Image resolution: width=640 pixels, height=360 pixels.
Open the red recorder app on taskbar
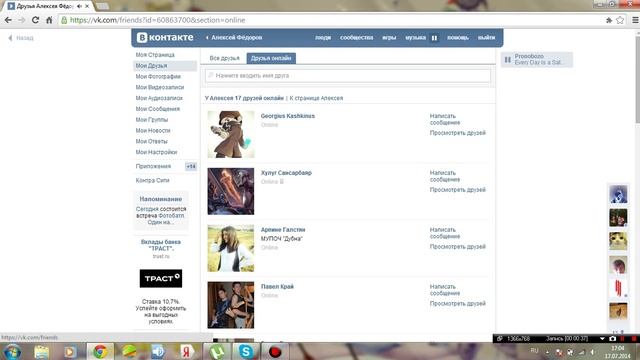click(275, 351)
